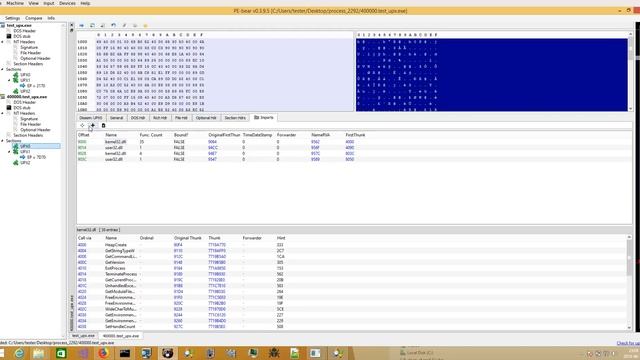Viewport: 640px width, 360px height.
Task: Click the plus icon in the Imports toolbar
Action: 93,125
